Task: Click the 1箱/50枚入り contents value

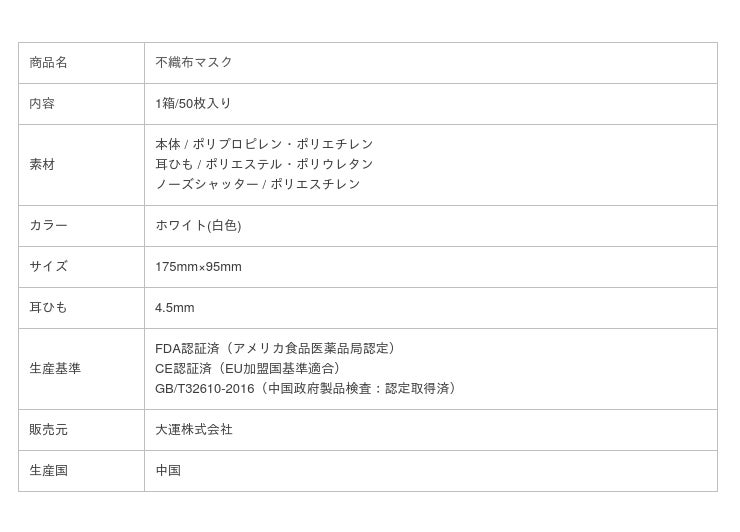Action: click(193, 103)
